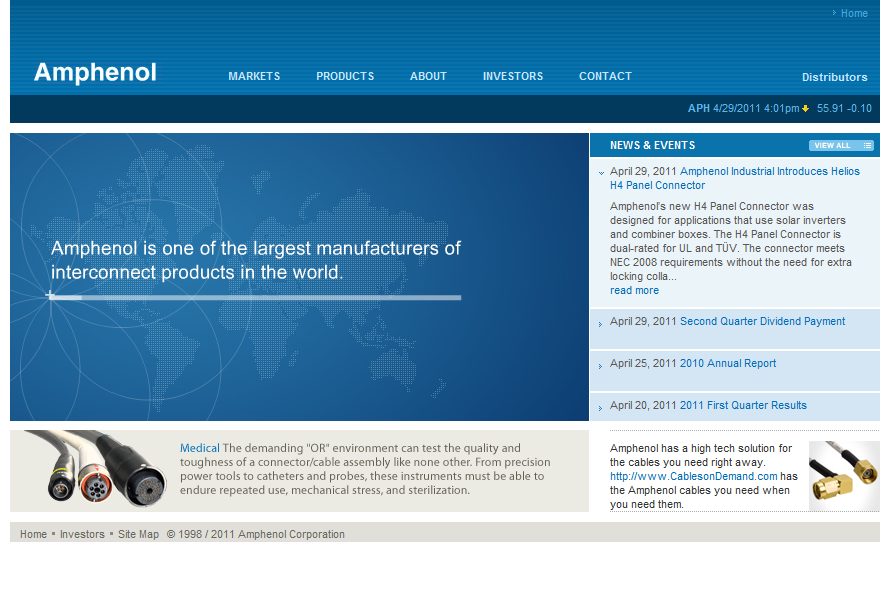
Task: Open the Contact menu
Action: coord(605,76)
